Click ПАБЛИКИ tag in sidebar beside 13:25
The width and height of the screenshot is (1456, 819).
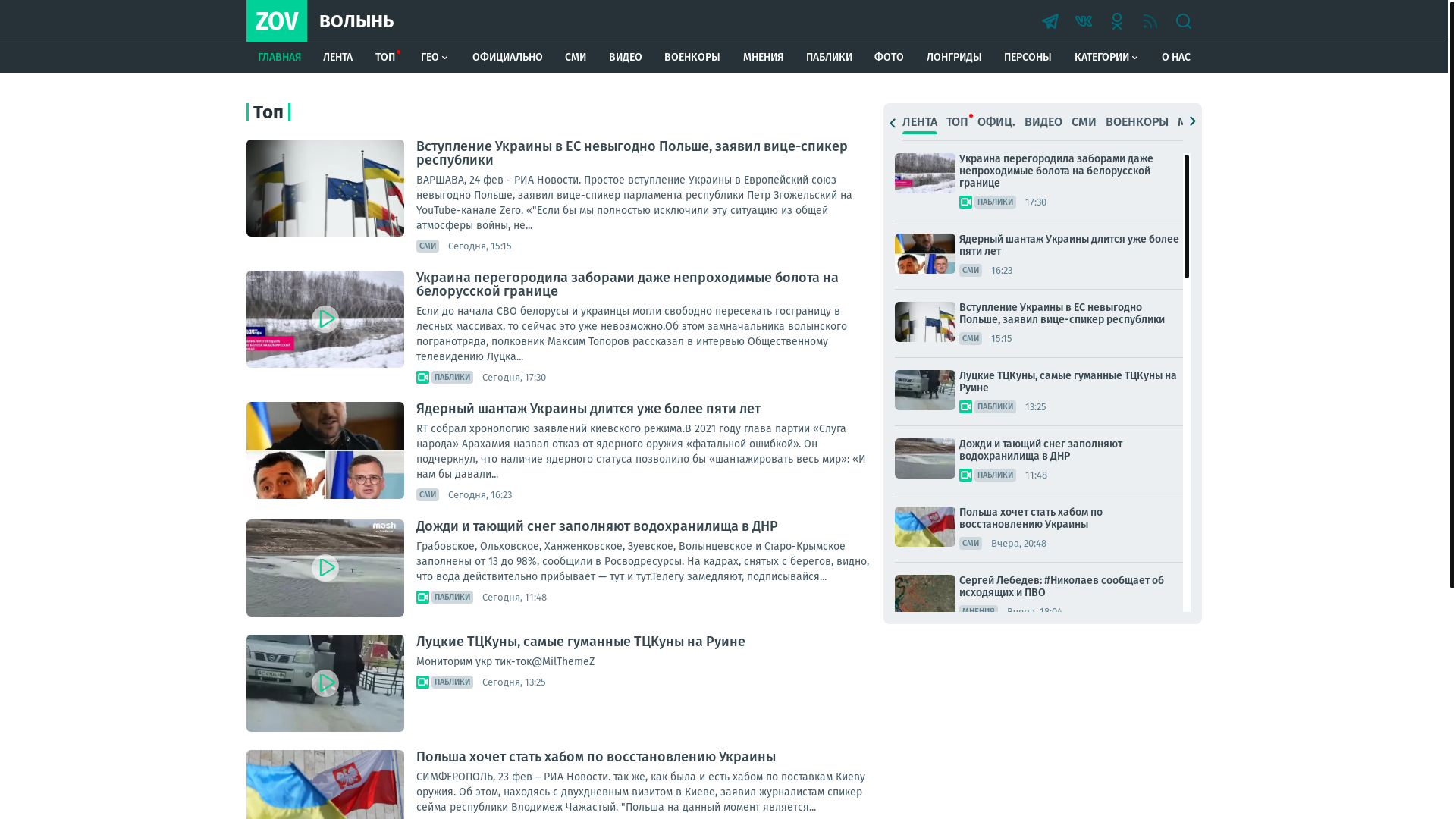(995, 406)
